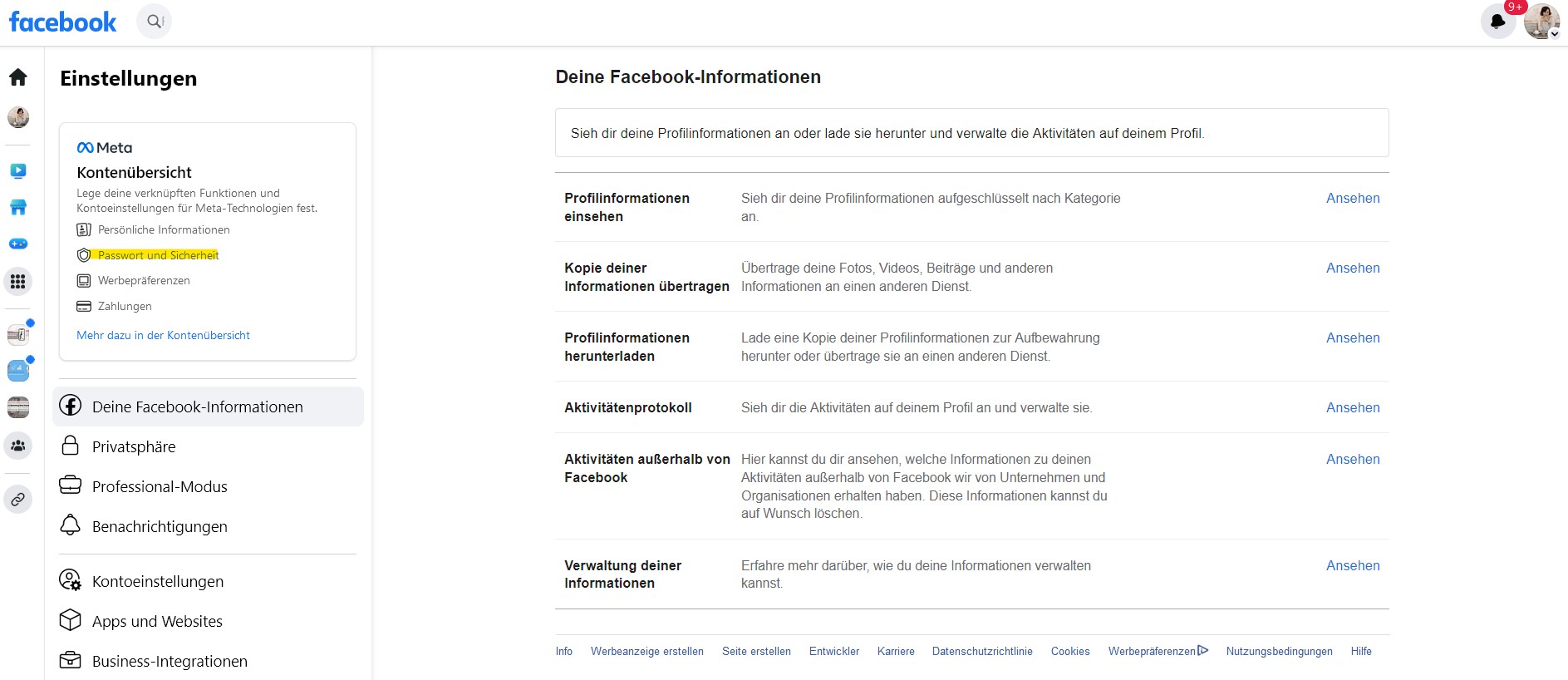Click the Facebook logo
Image resolution: width=1568 pixels, height=680 pixels.
tap(62, 22)
